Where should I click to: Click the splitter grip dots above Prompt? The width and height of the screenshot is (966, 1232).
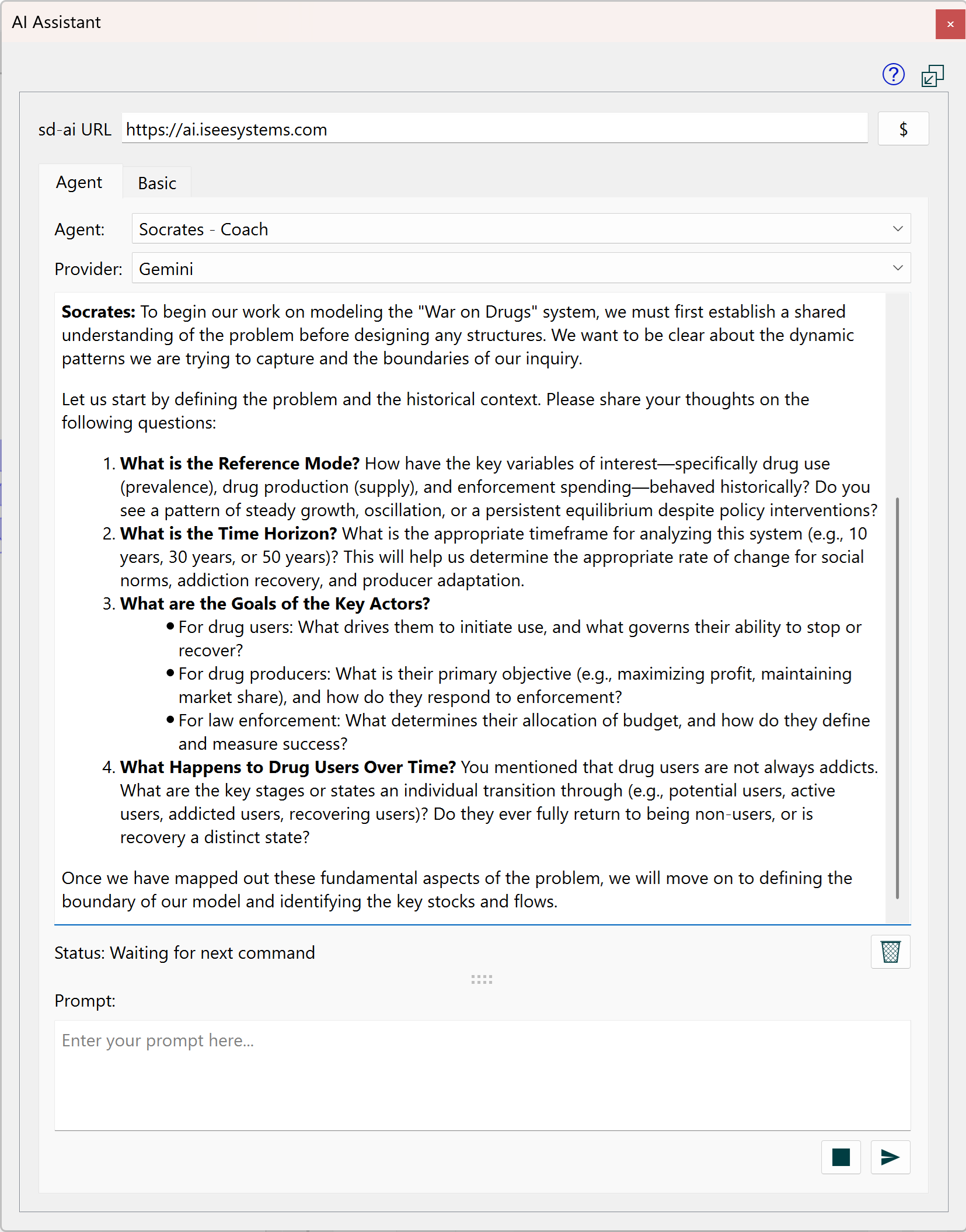[x=482, y=979]
